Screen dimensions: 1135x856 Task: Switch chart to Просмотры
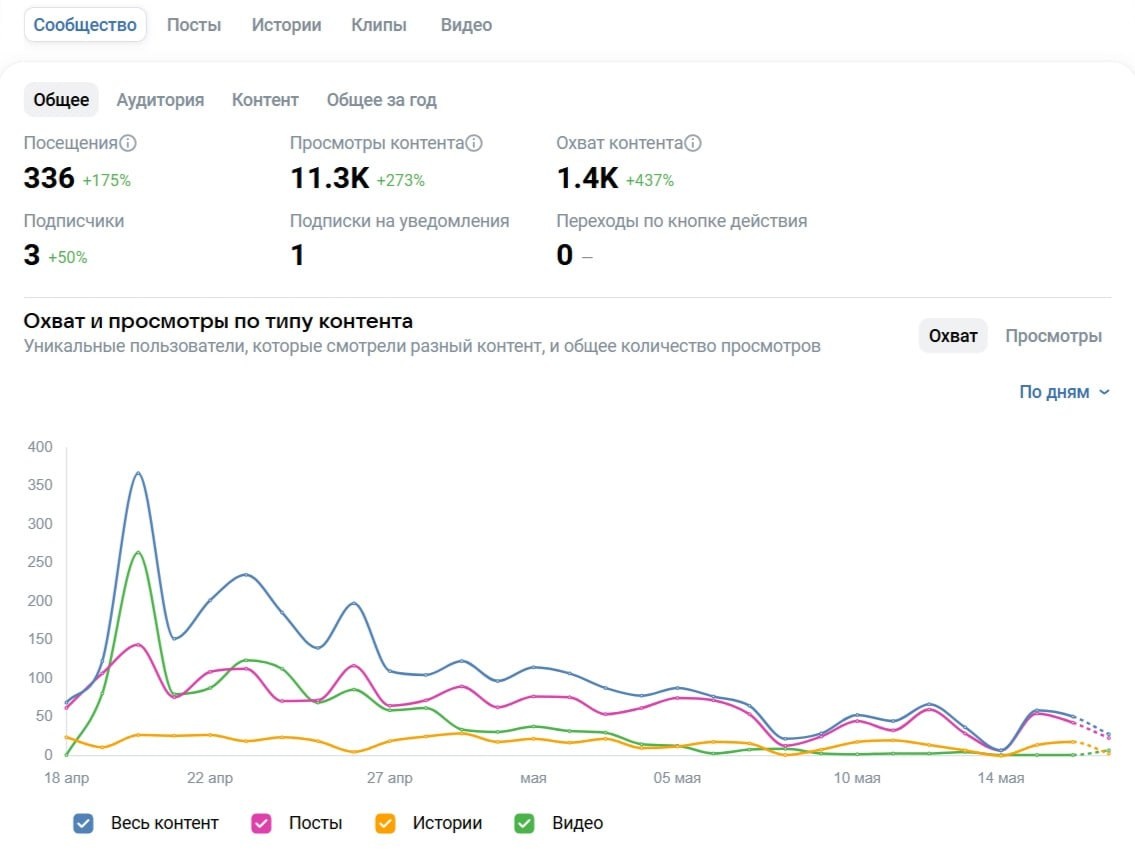tap(1053, 336)
